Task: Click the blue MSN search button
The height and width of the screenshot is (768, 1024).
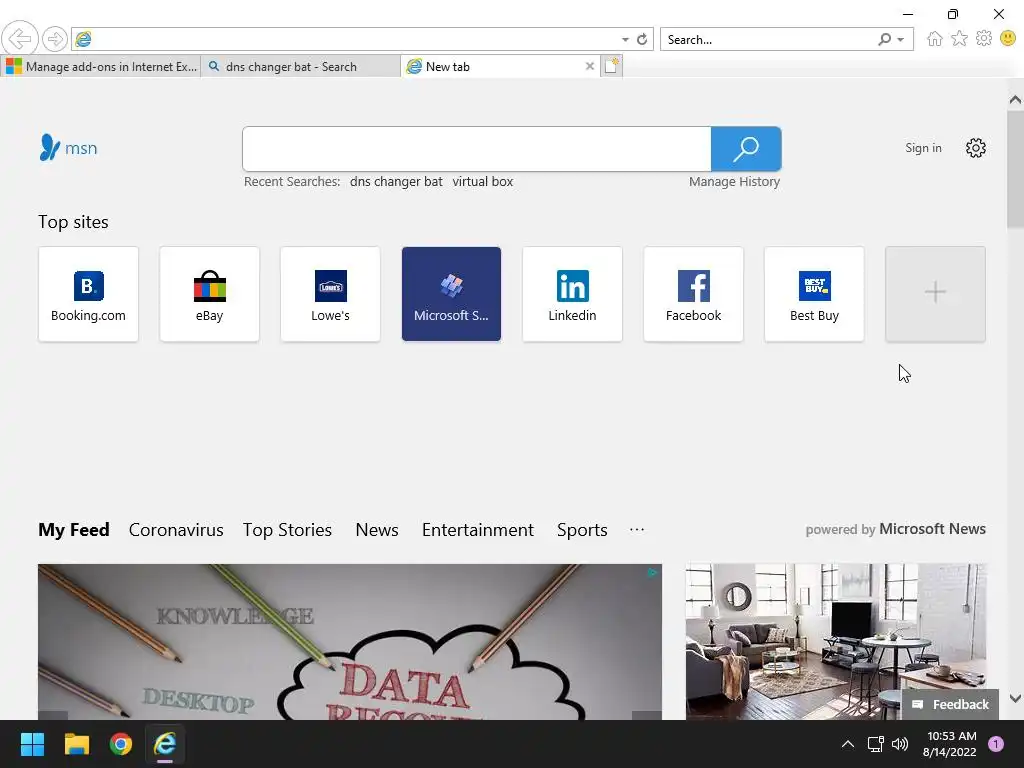Action: coord(746,149)
